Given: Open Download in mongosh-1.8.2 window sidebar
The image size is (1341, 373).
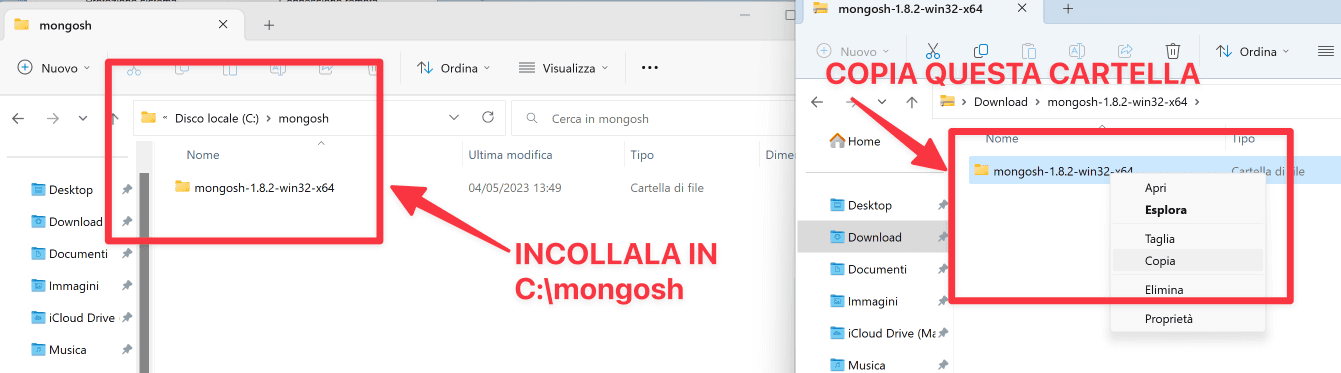Looking at the screenshot, I should click(875, 237).
